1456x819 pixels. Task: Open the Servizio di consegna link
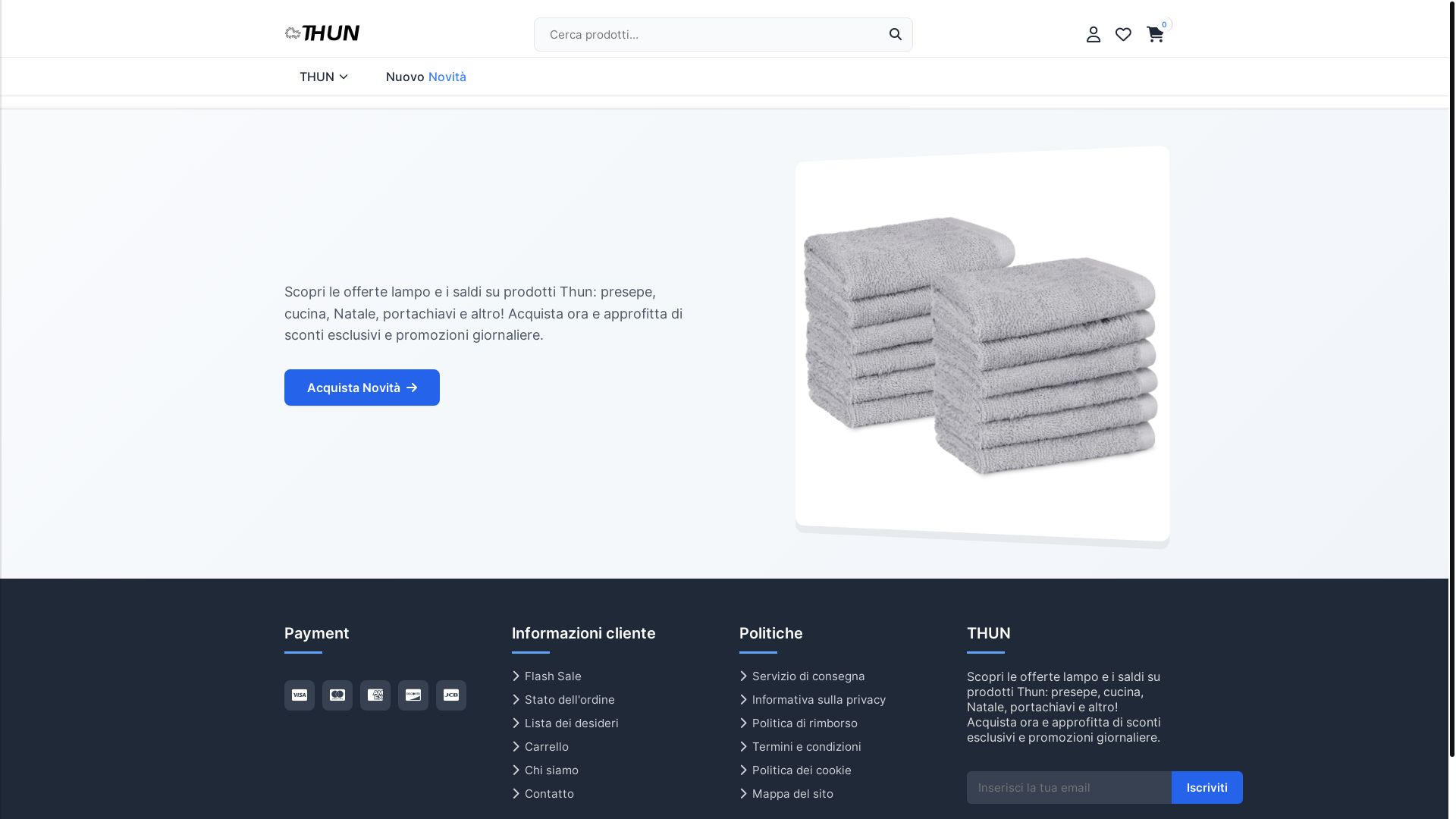[802, 676]
